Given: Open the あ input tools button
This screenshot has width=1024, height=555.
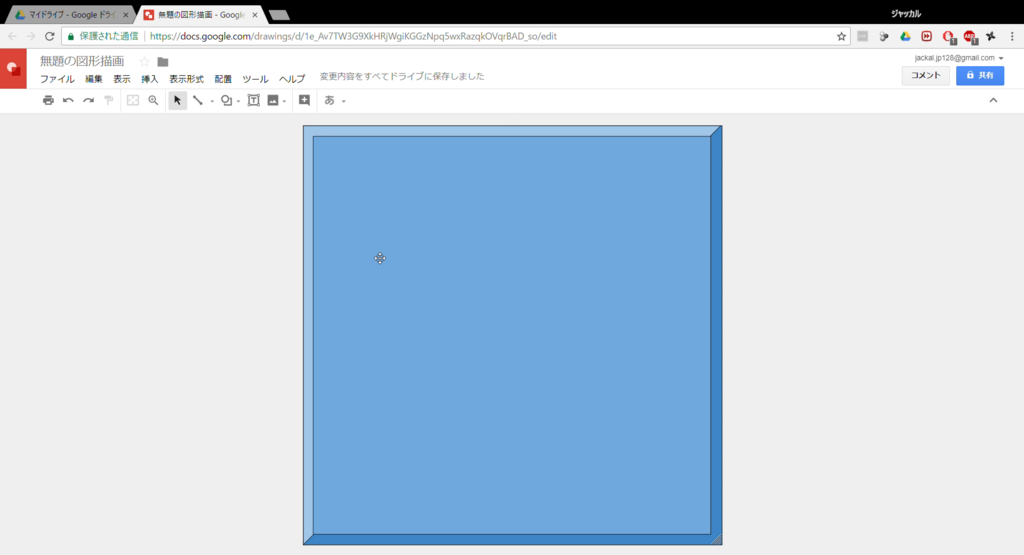Looking at the screenshot, I should pyautogui.click(x=329, y=101).
